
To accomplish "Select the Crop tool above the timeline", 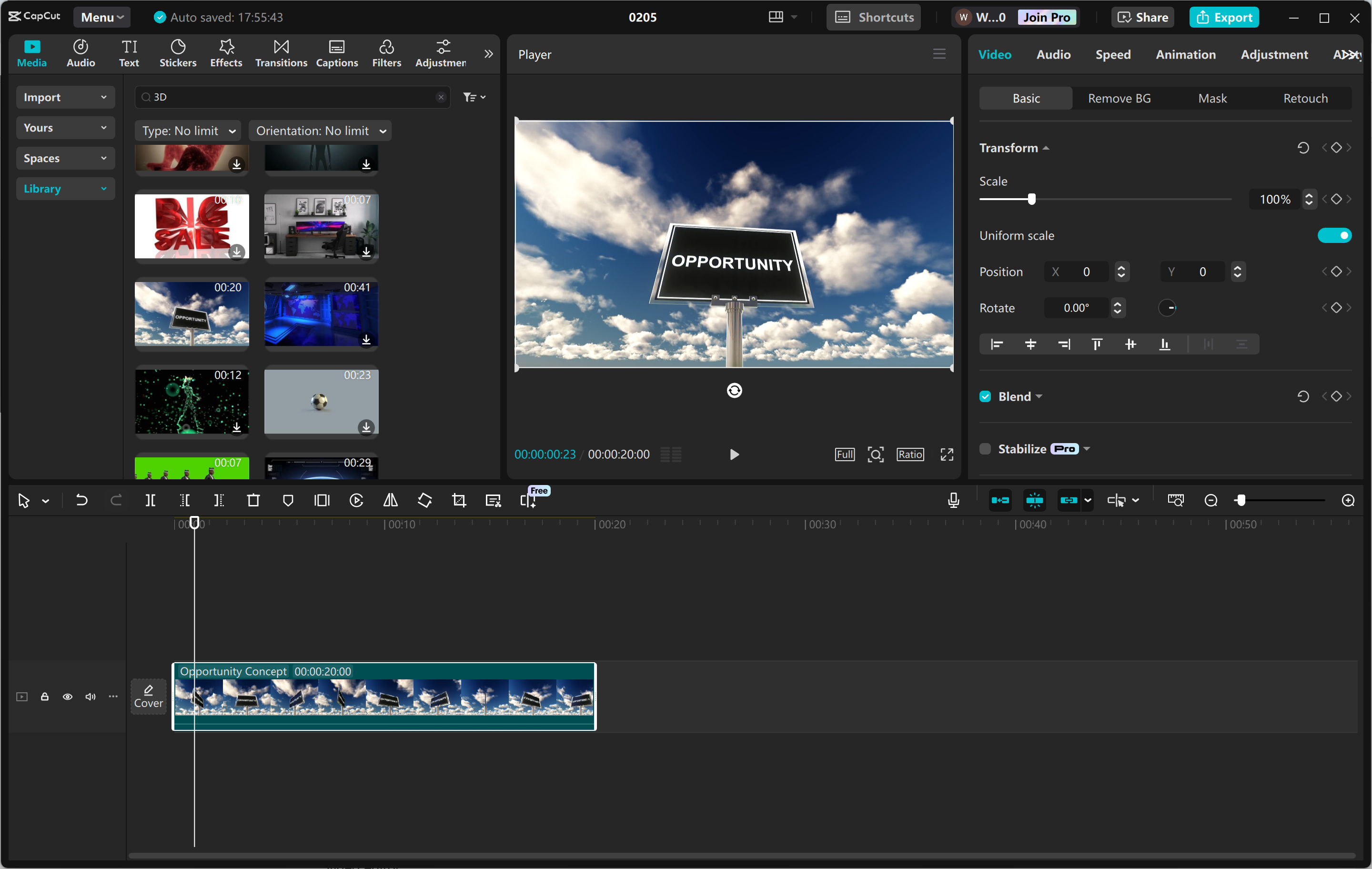I will [x=459, y=500].
